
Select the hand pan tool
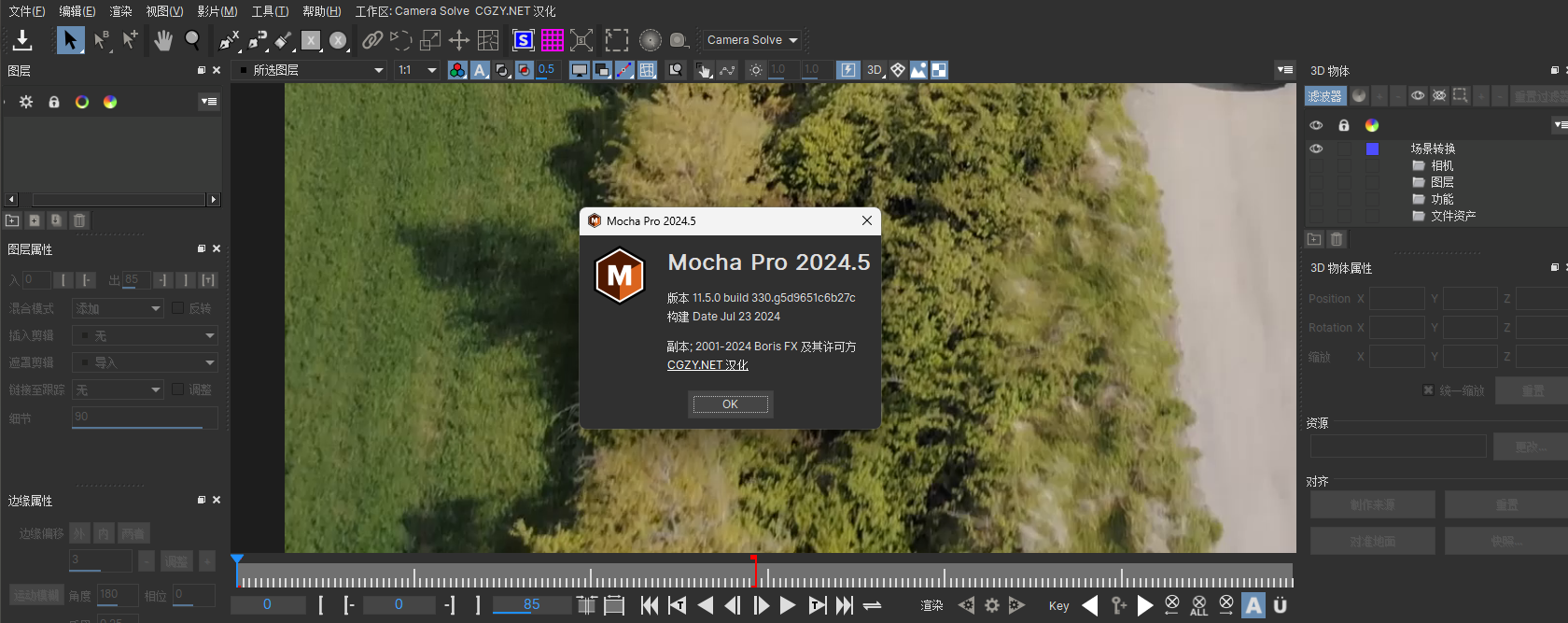point(163,40)
